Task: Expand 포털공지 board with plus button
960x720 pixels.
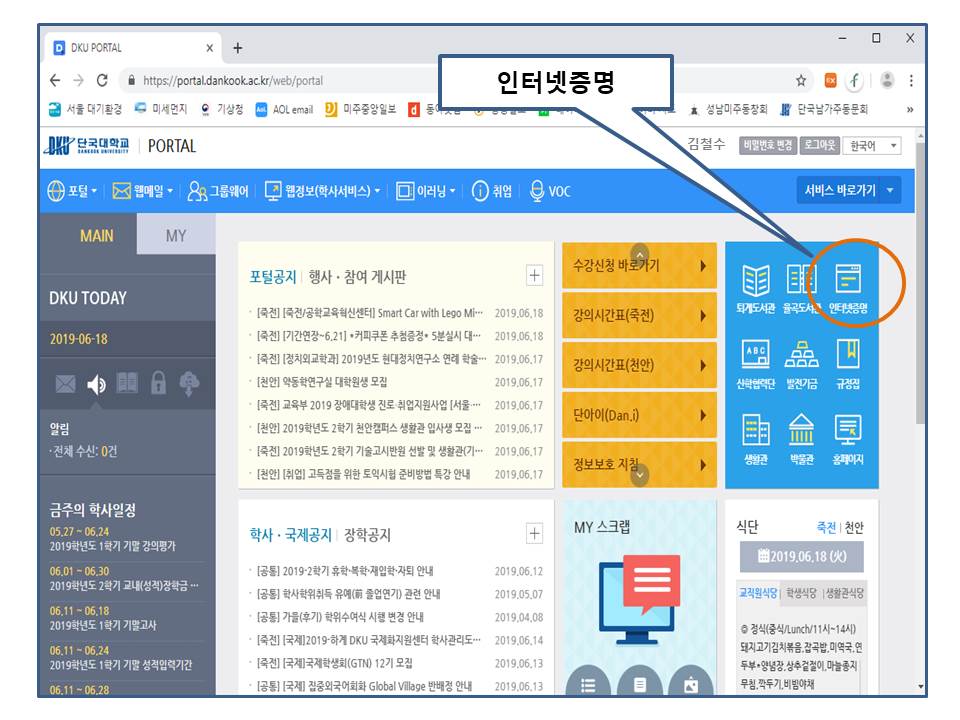Action: click(x=534, y=276)
